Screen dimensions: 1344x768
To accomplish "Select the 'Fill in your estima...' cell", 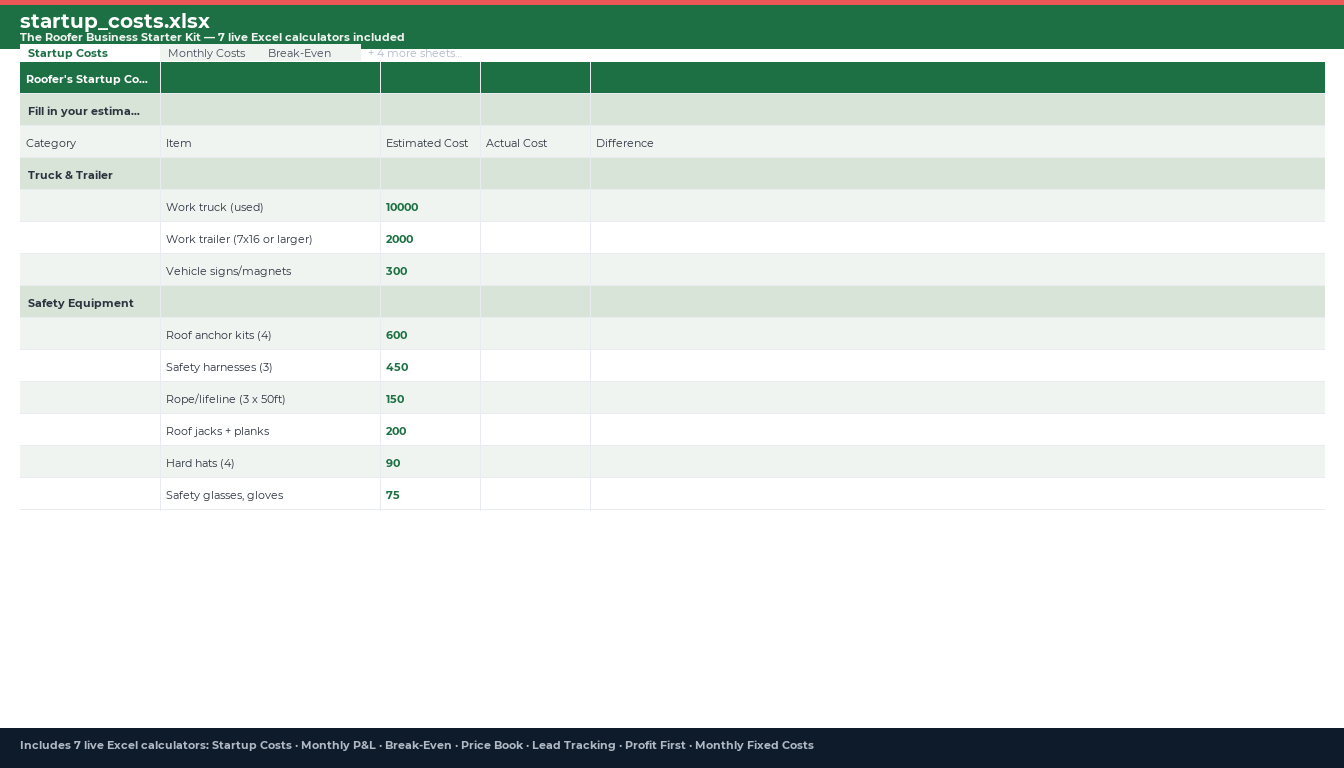I will (x=90, y=110).
